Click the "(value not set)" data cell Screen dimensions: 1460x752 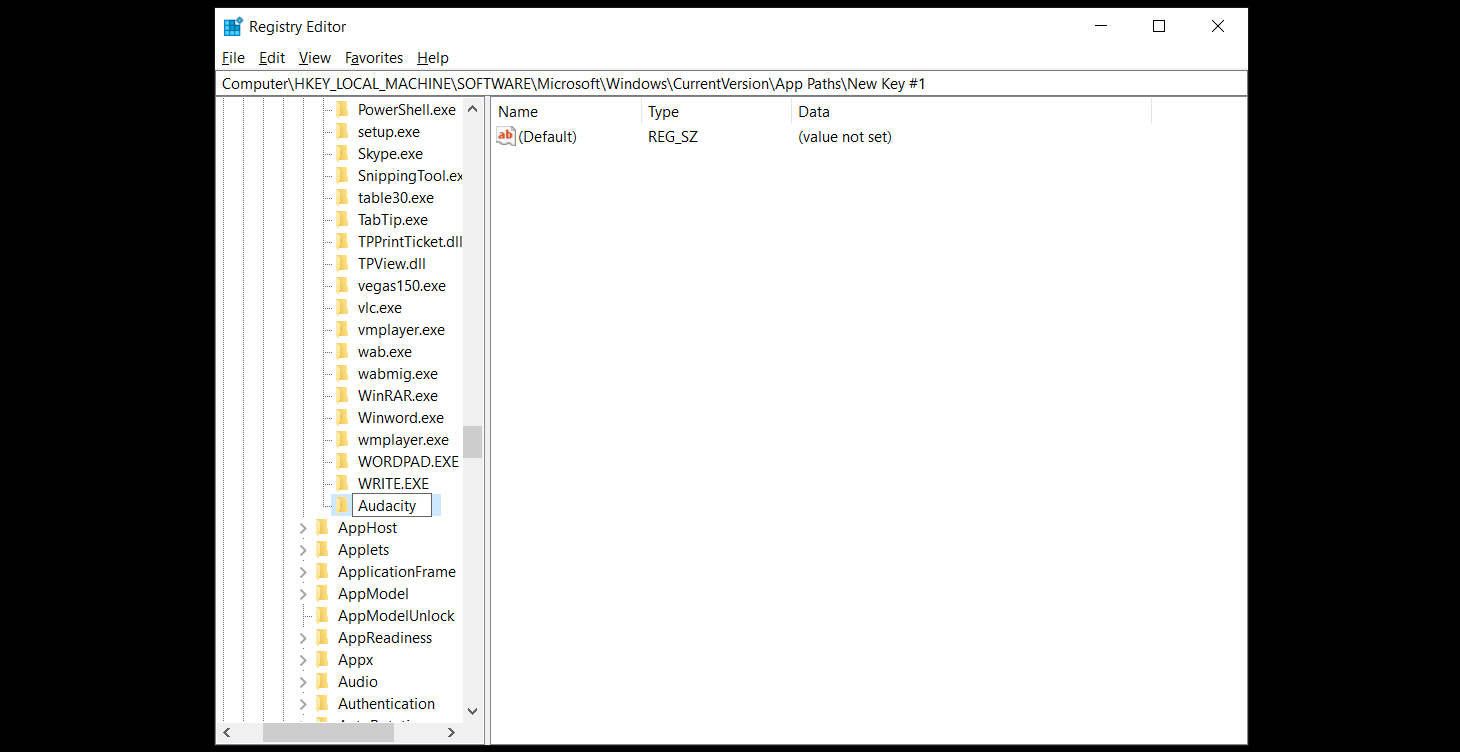point(845,137)
